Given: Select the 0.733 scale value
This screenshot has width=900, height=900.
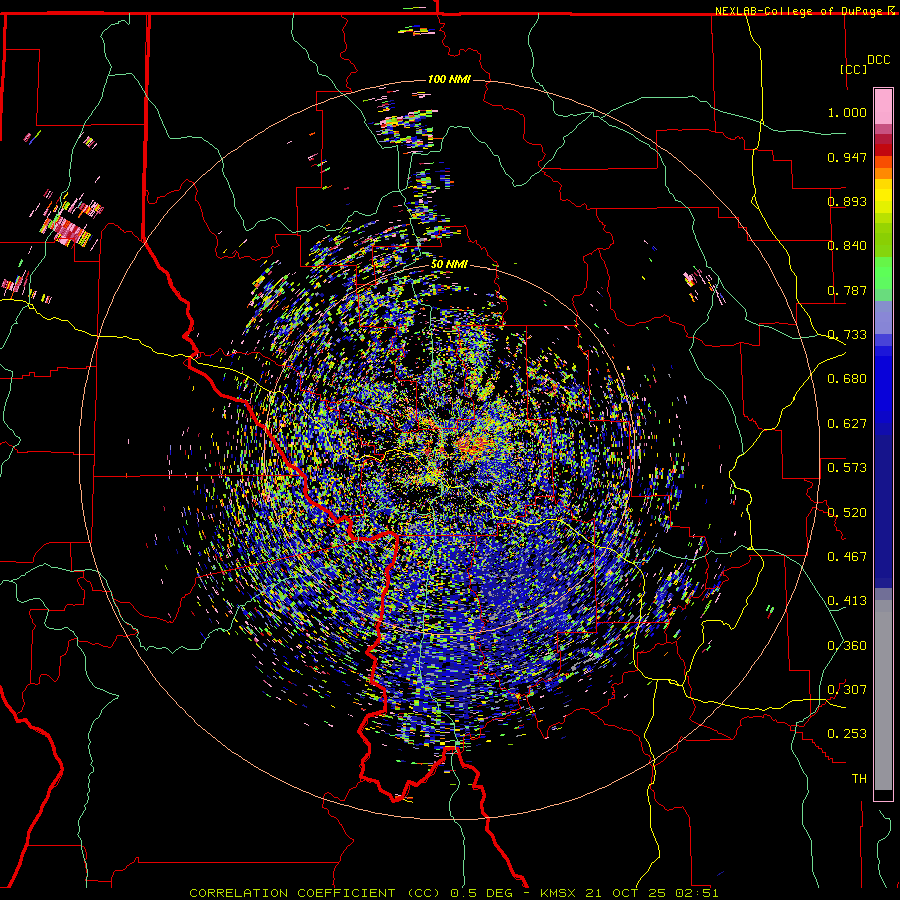Looking at the screenshot, I should coord(847,335).
